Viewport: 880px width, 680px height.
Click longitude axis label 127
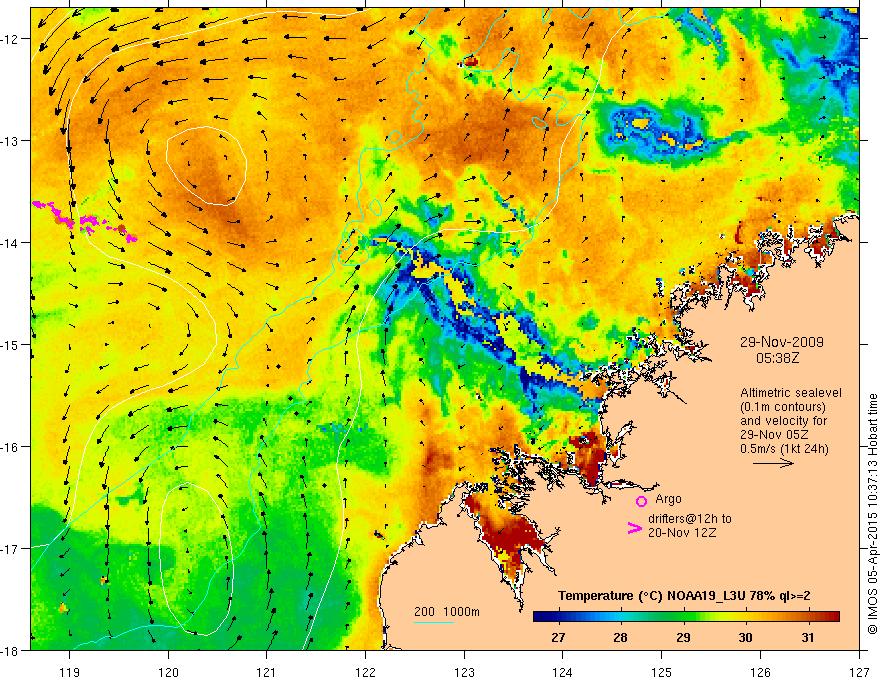[859, 672]
